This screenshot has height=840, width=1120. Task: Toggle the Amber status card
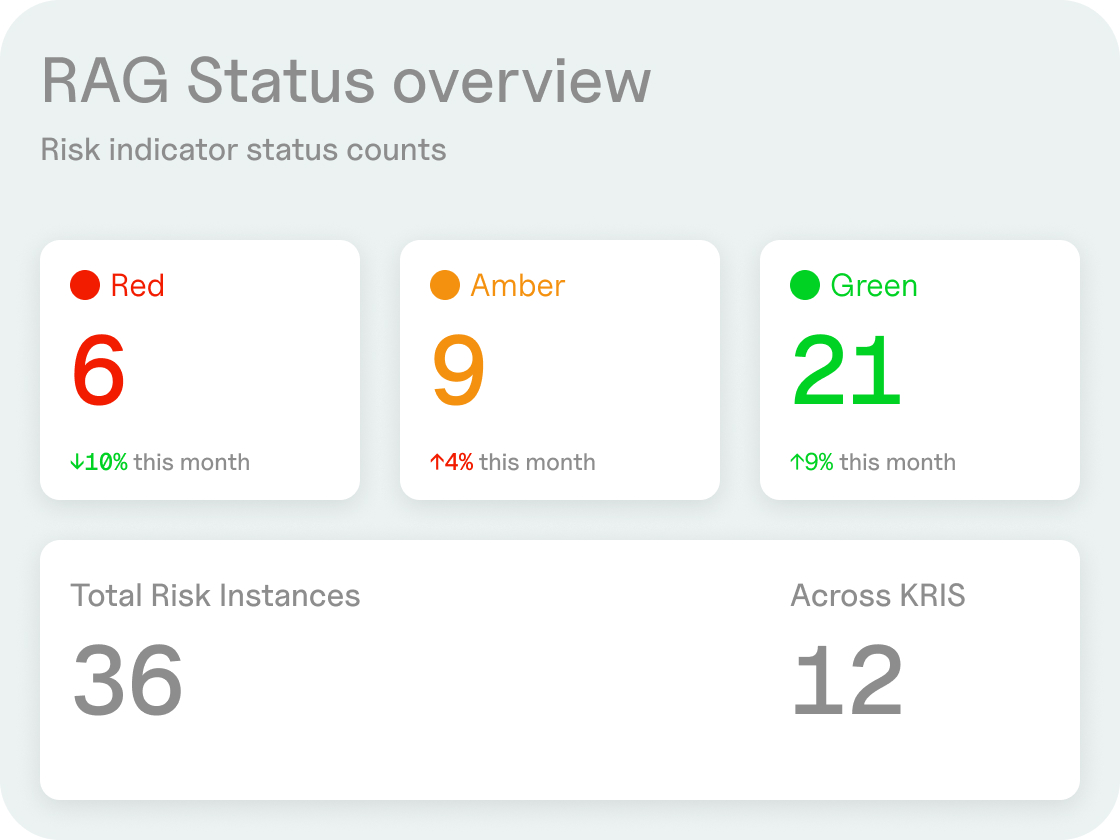[x=560, y=370]
